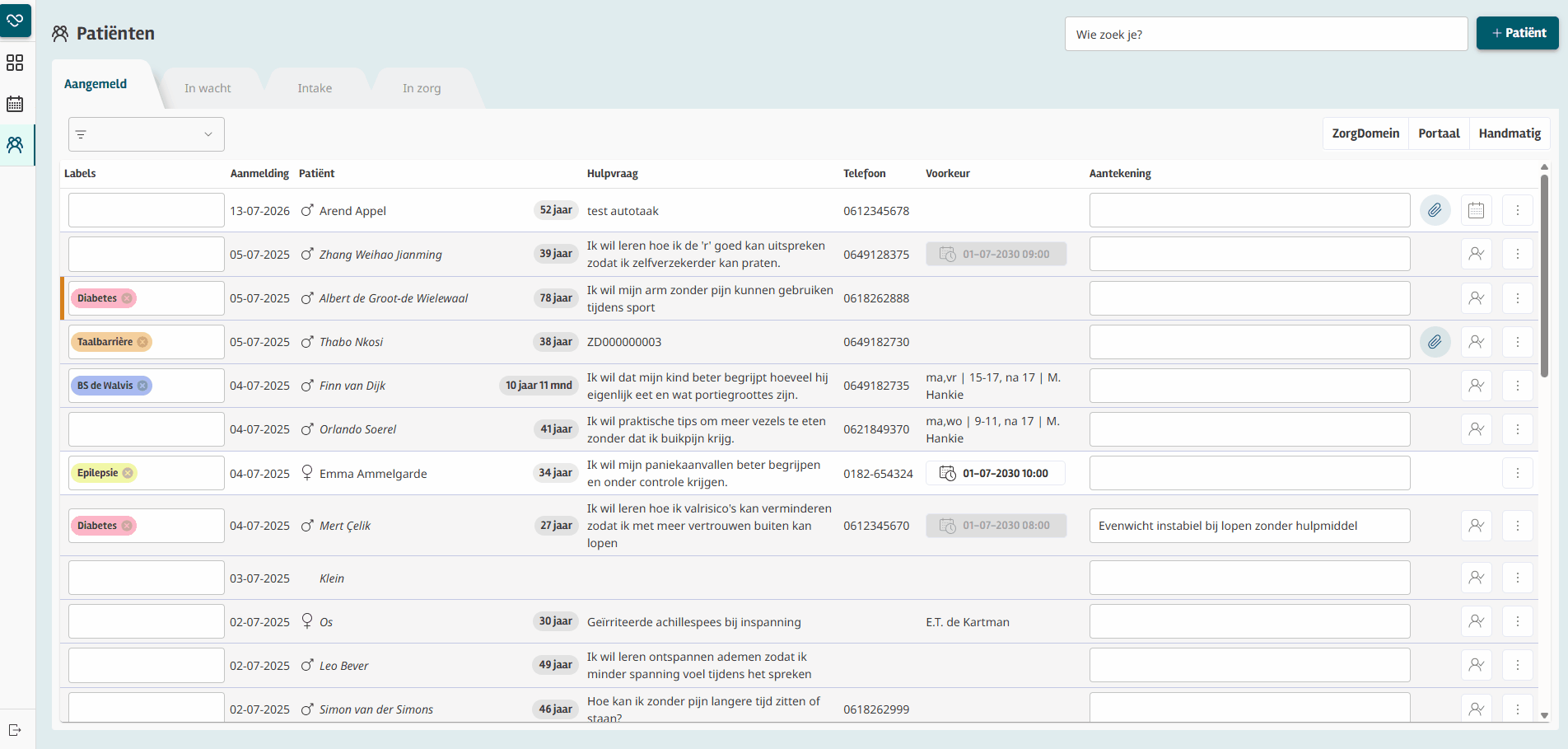The height and width of the screenshot is (749, 1568).
Task: Select the ZorgDomein source filter
Action: click(x=1365, y=133)
